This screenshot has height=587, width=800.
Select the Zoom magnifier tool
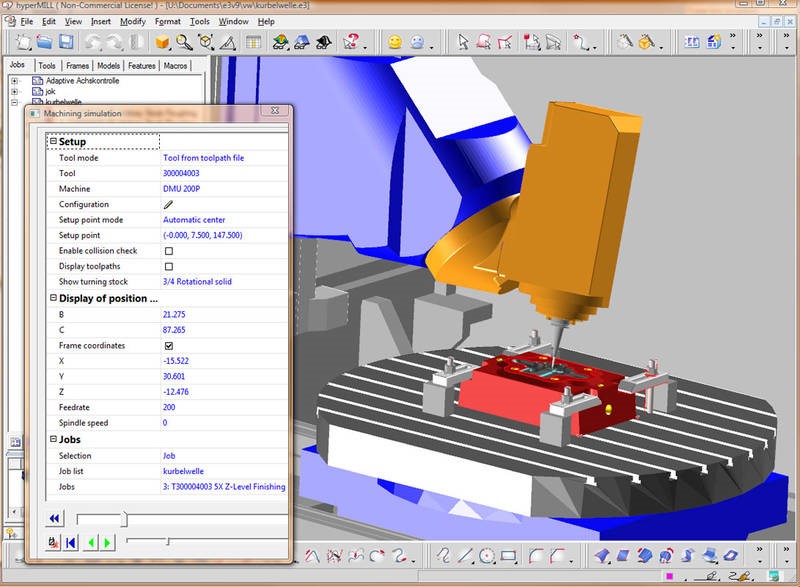(184, 42)
